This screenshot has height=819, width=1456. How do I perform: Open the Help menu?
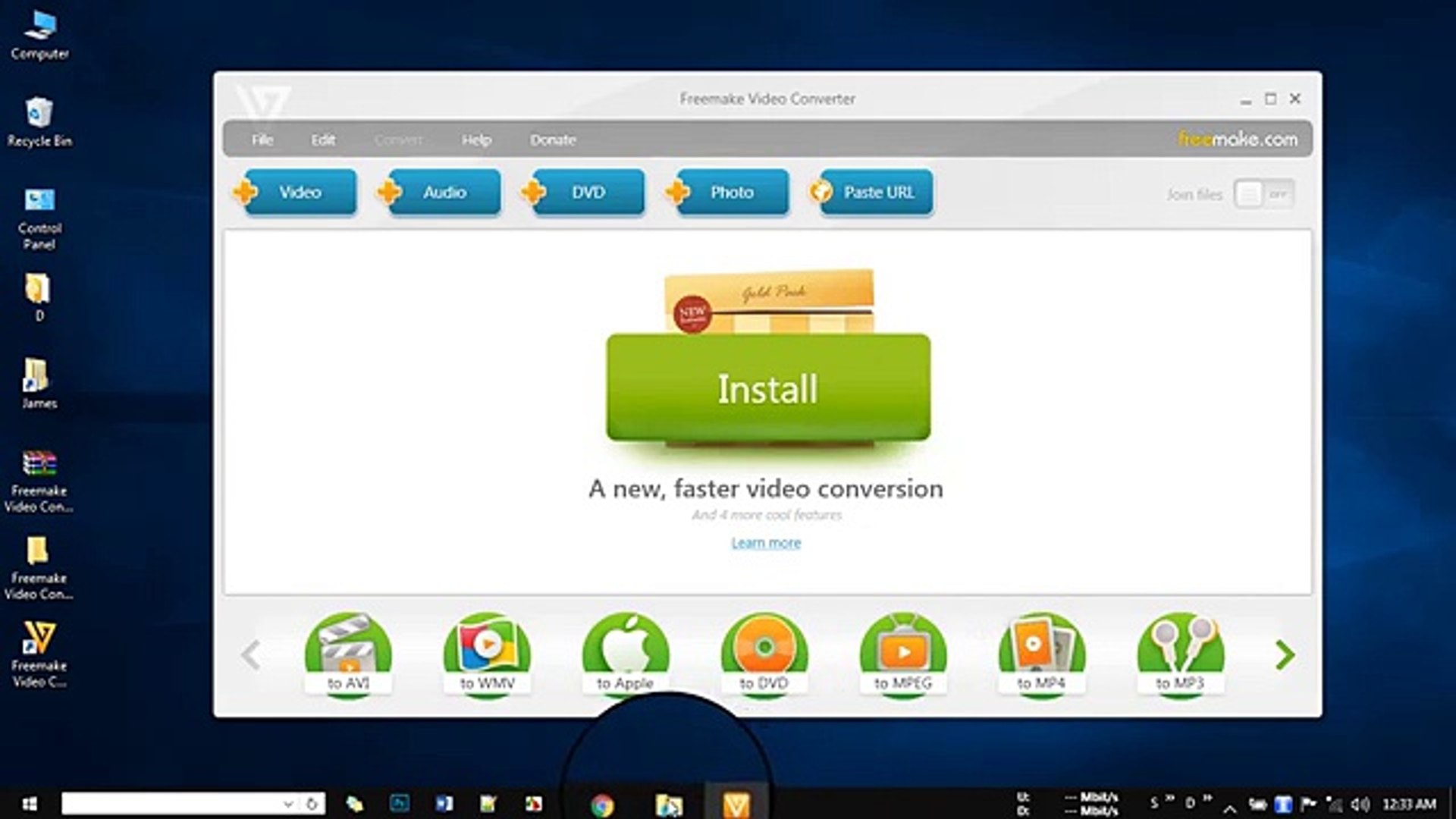(476, 140)
